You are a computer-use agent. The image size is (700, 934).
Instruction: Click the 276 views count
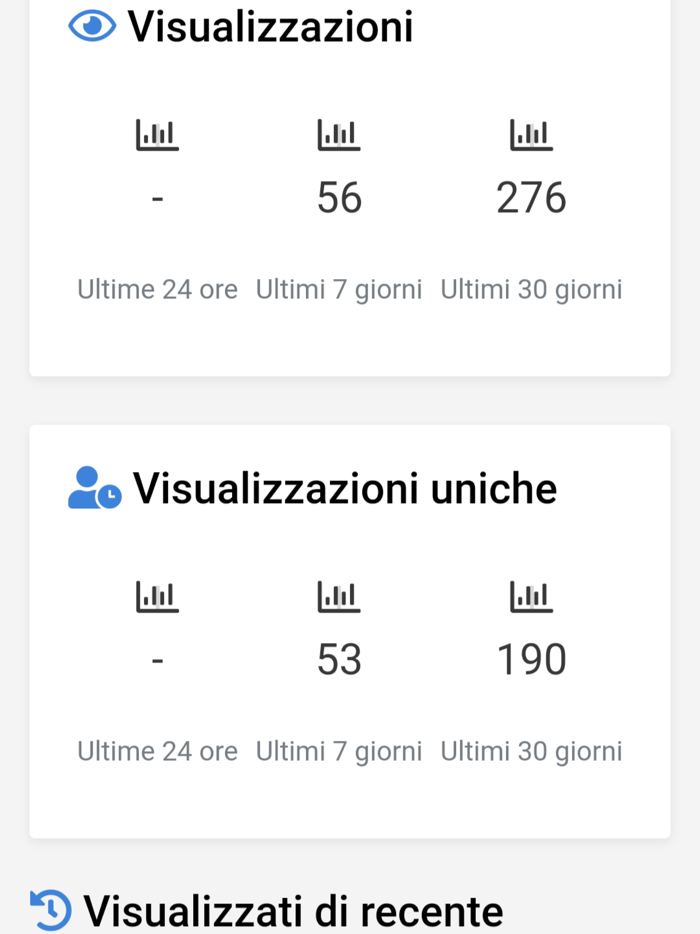[x=531, y=198]
